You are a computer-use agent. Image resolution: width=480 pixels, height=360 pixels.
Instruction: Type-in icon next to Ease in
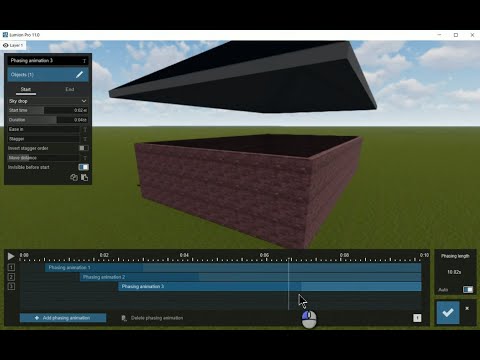click(85, 129)
